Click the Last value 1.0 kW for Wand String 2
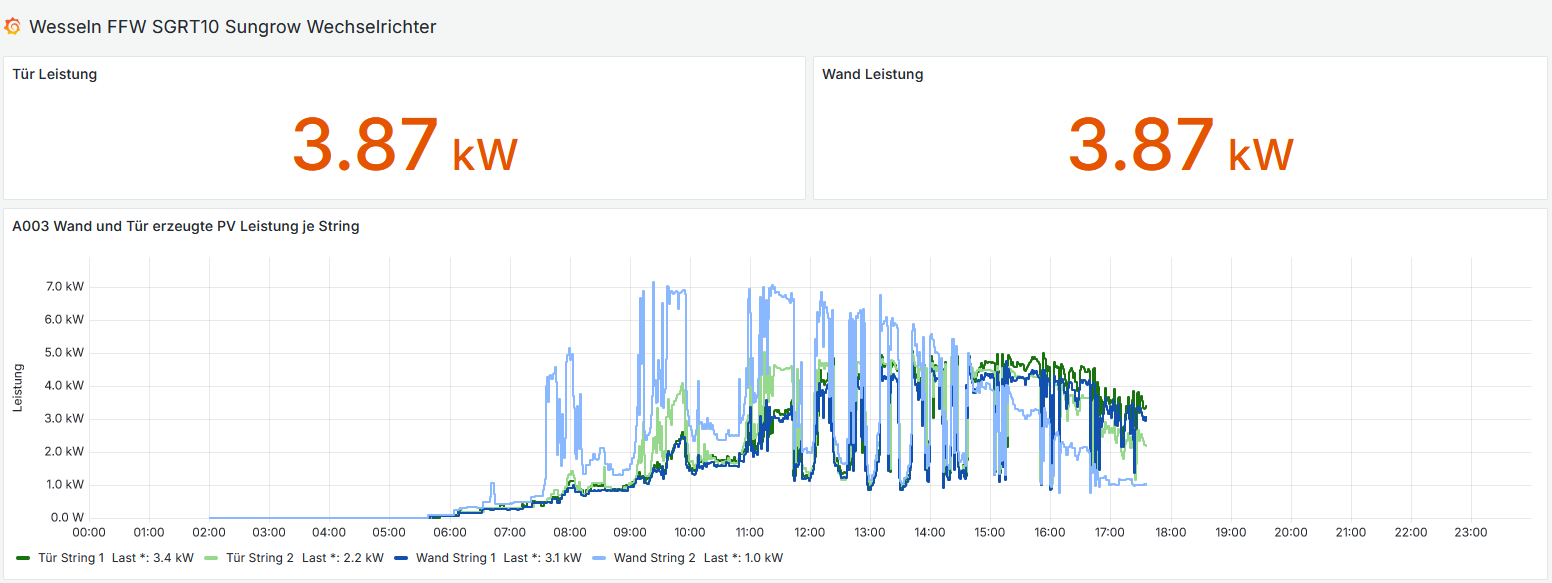 point(763,557)
